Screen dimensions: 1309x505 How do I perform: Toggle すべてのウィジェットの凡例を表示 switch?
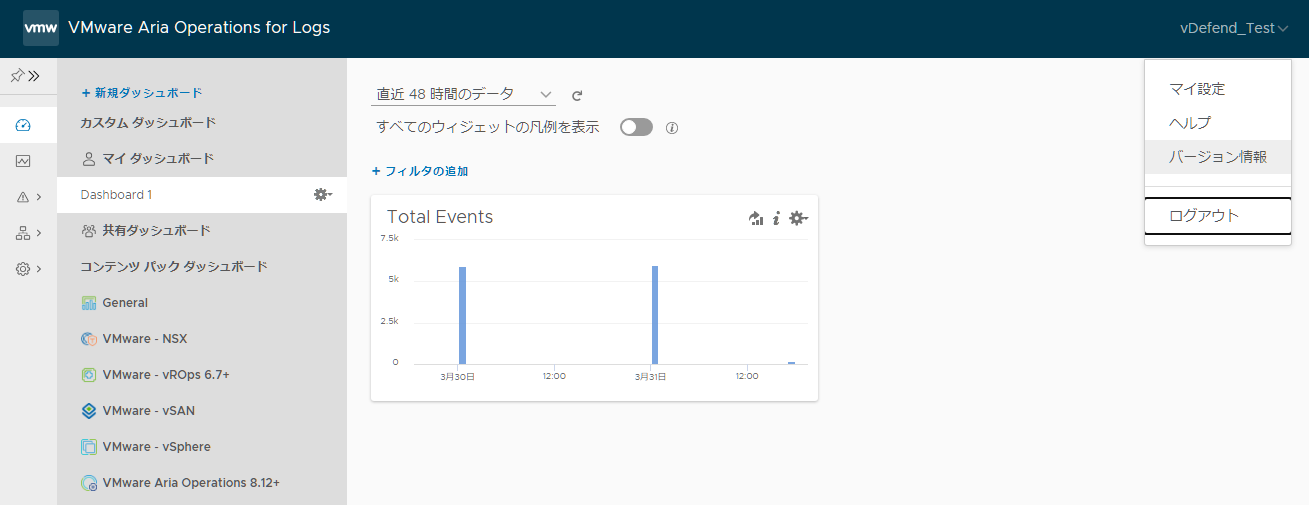(x=636, y=127)
